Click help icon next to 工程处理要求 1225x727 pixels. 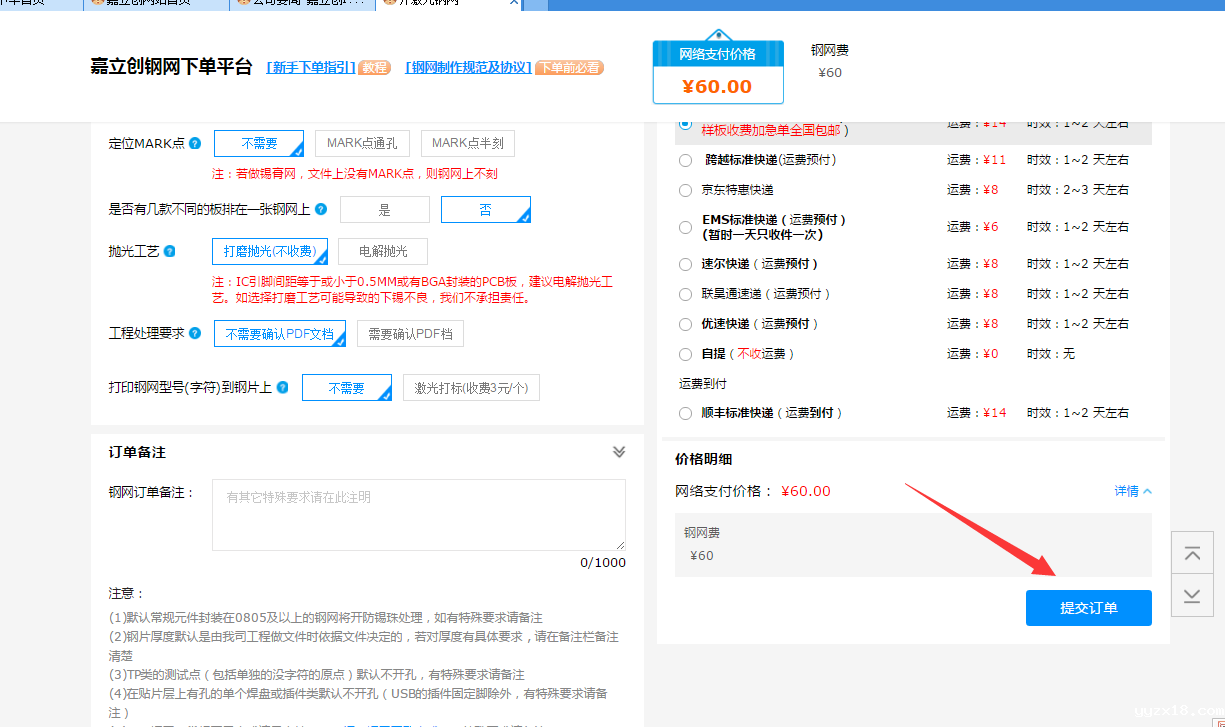coord(195,333)
